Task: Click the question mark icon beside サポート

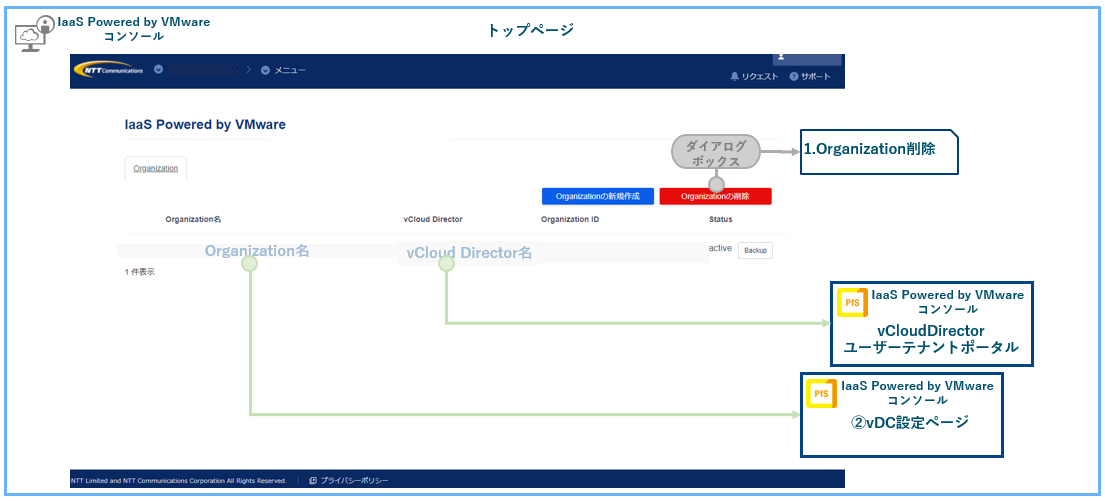Action: [794, 77]
